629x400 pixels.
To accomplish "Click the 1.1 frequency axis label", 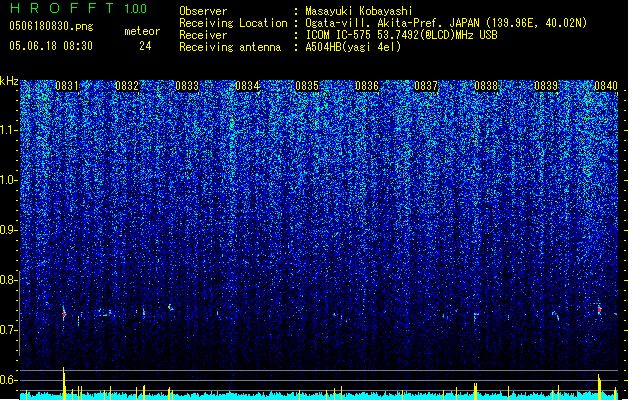I will point(8,131).
